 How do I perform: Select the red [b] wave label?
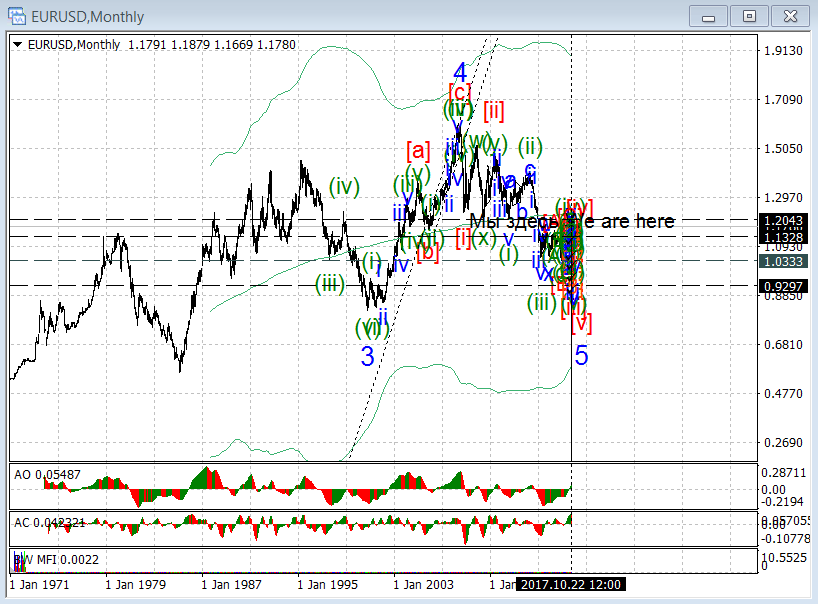[428, 253]
